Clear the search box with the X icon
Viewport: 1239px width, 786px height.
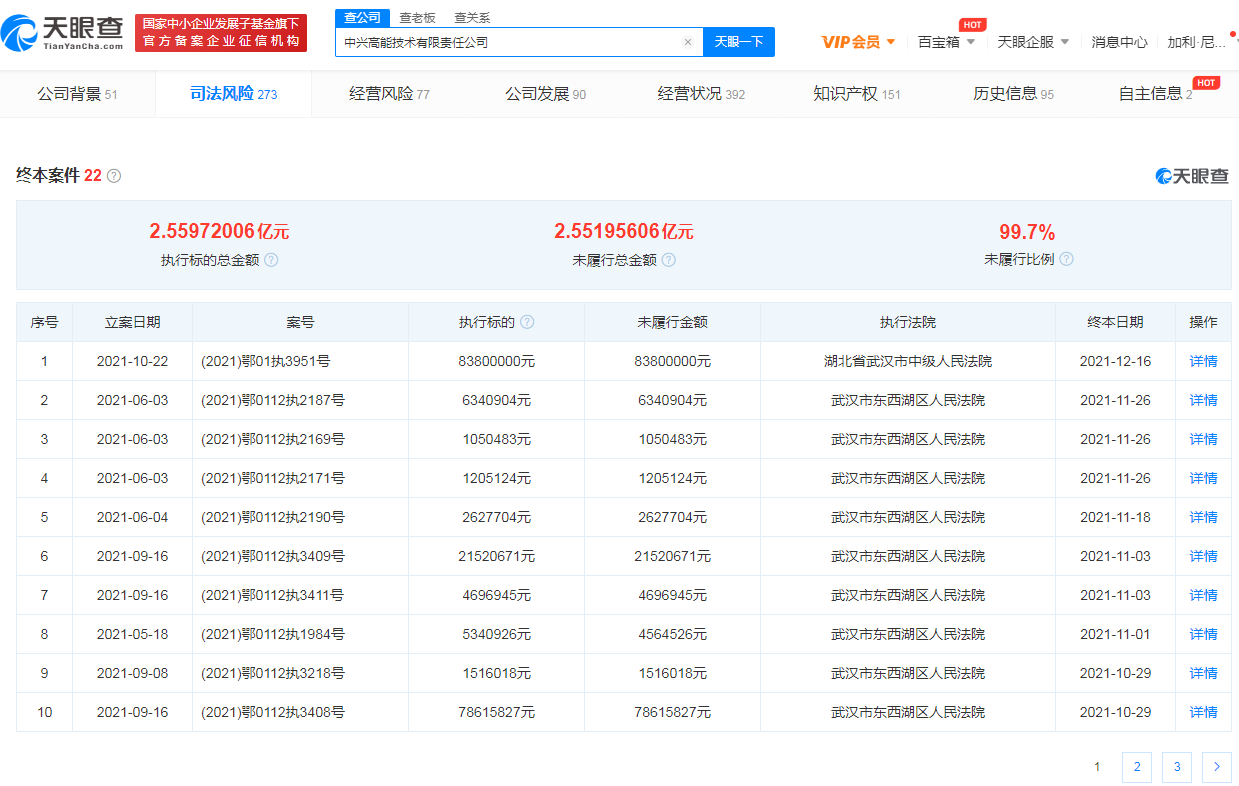pyautogui.click(x=688, y=42)
